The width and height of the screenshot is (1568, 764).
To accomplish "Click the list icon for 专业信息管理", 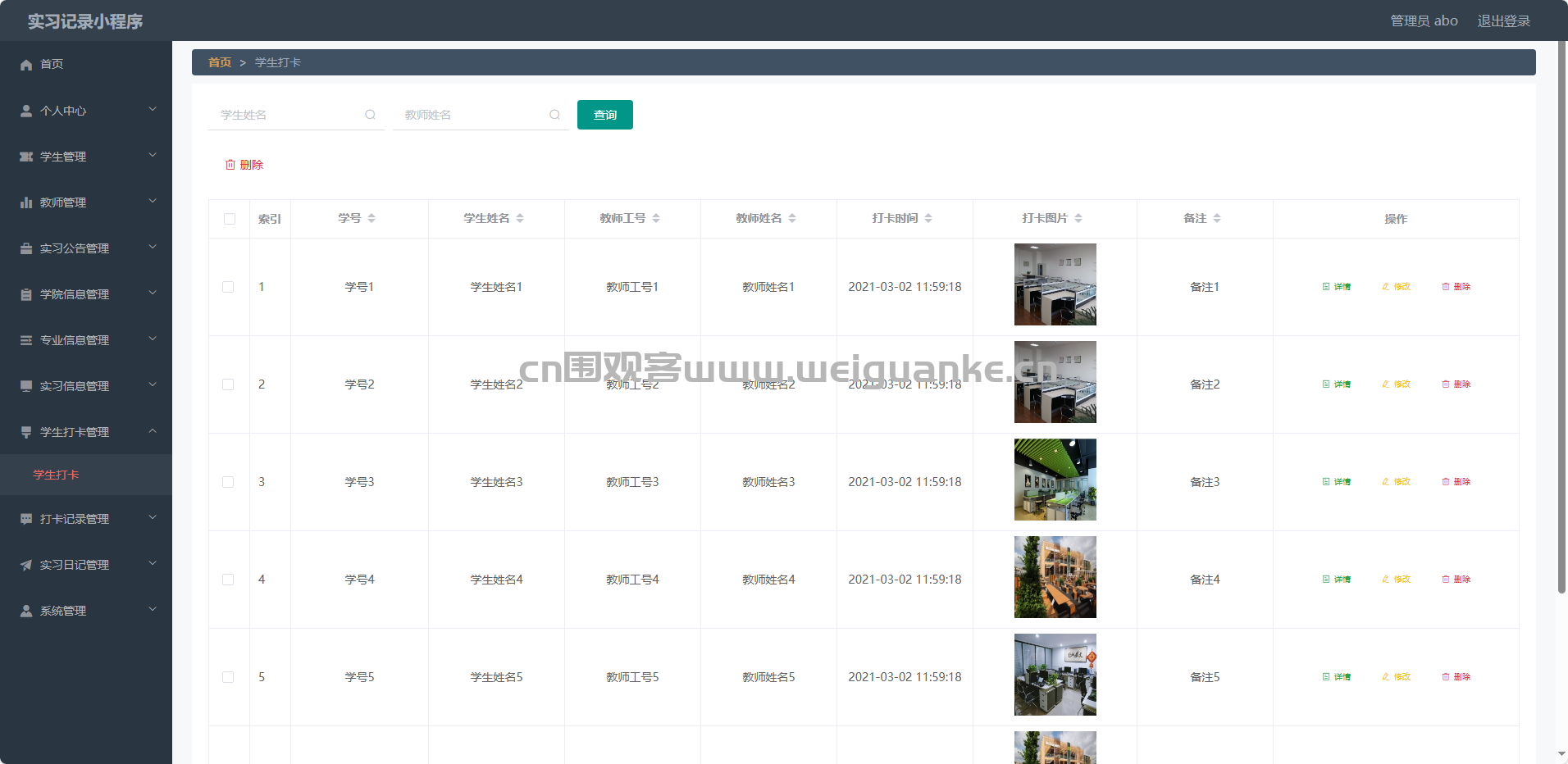I will pyautogui.click(x=26, y=340).
